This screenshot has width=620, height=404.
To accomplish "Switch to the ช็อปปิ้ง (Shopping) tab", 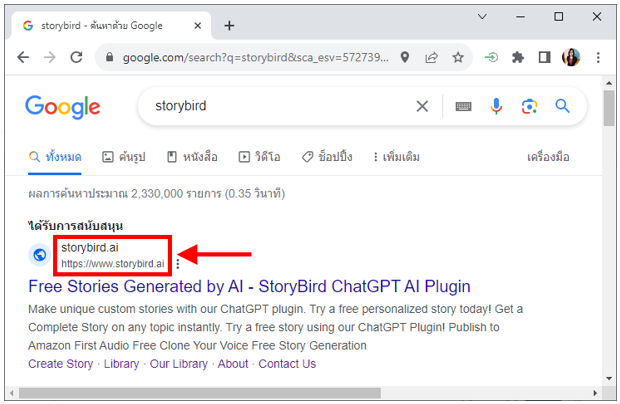I will 327,157.
